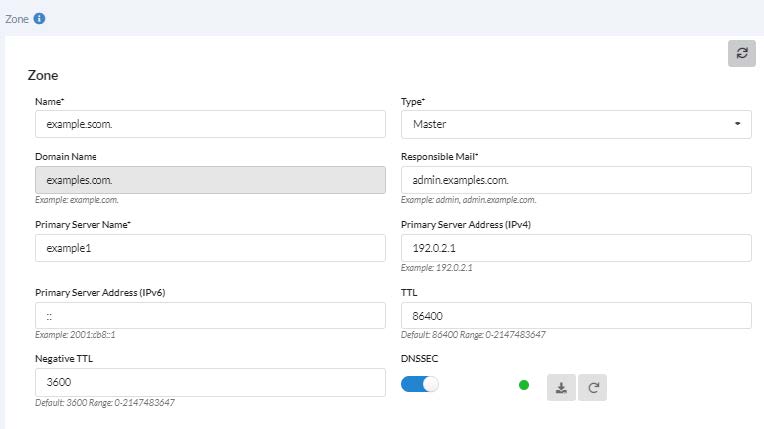The width and height of the screenshot is (764, 429).
Task: Click the green DNSSEC status indicator
Action: [x=524, y=385]
